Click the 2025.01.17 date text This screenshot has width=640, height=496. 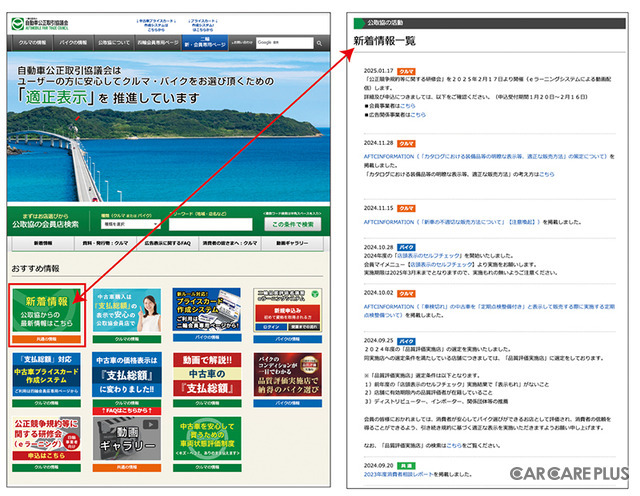click(378, 71)
